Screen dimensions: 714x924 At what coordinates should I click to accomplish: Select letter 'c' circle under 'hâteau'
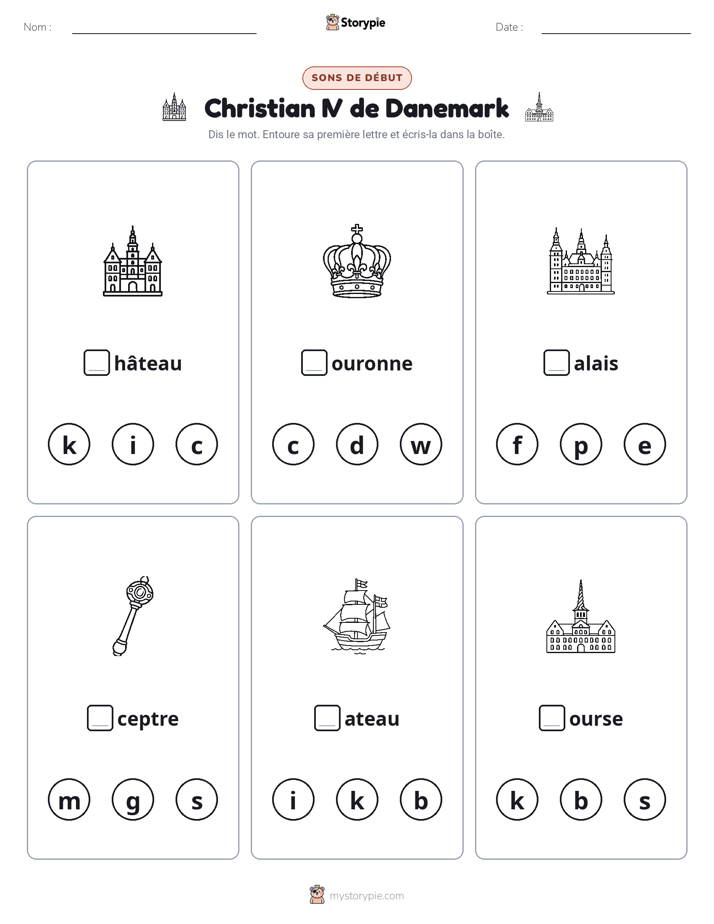pyautogui.click(x=197, y=444)
